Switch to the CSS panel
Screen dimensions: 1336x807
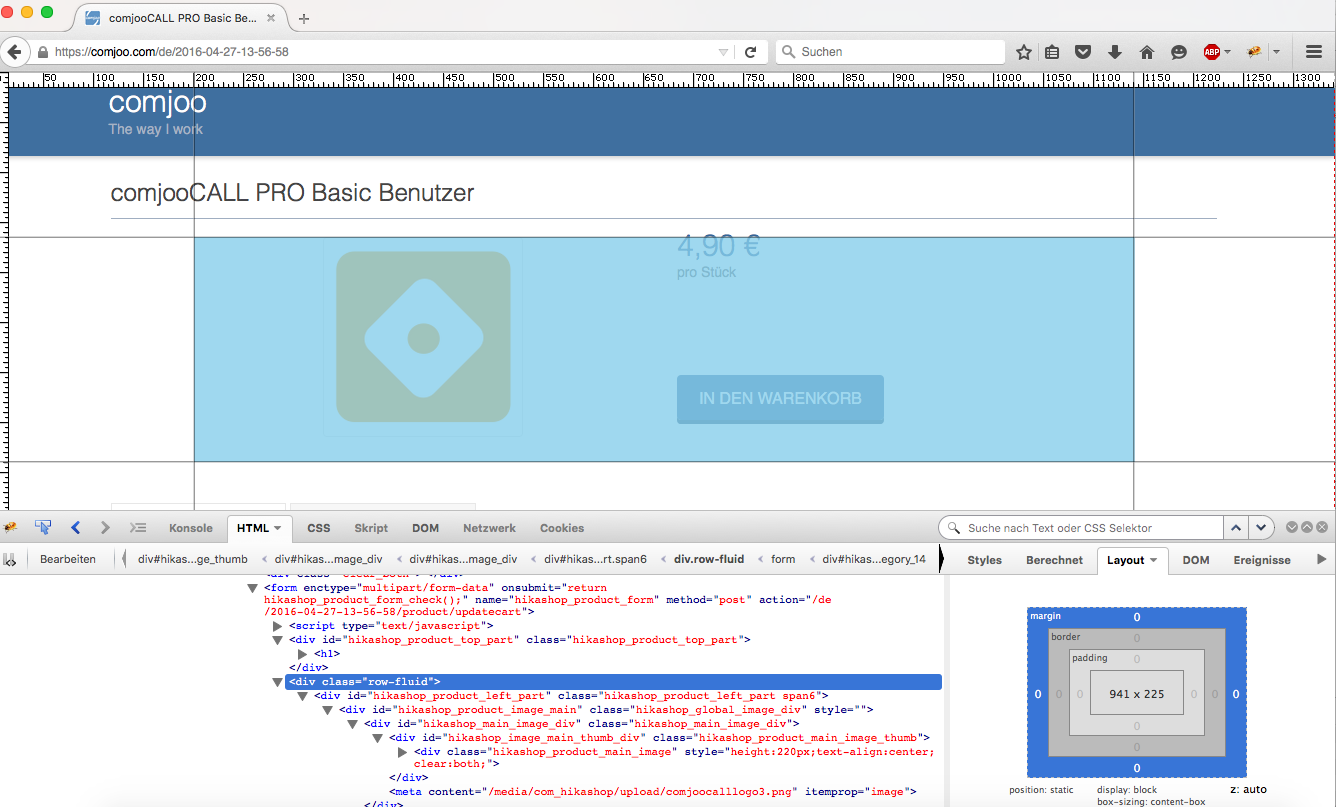319,528
